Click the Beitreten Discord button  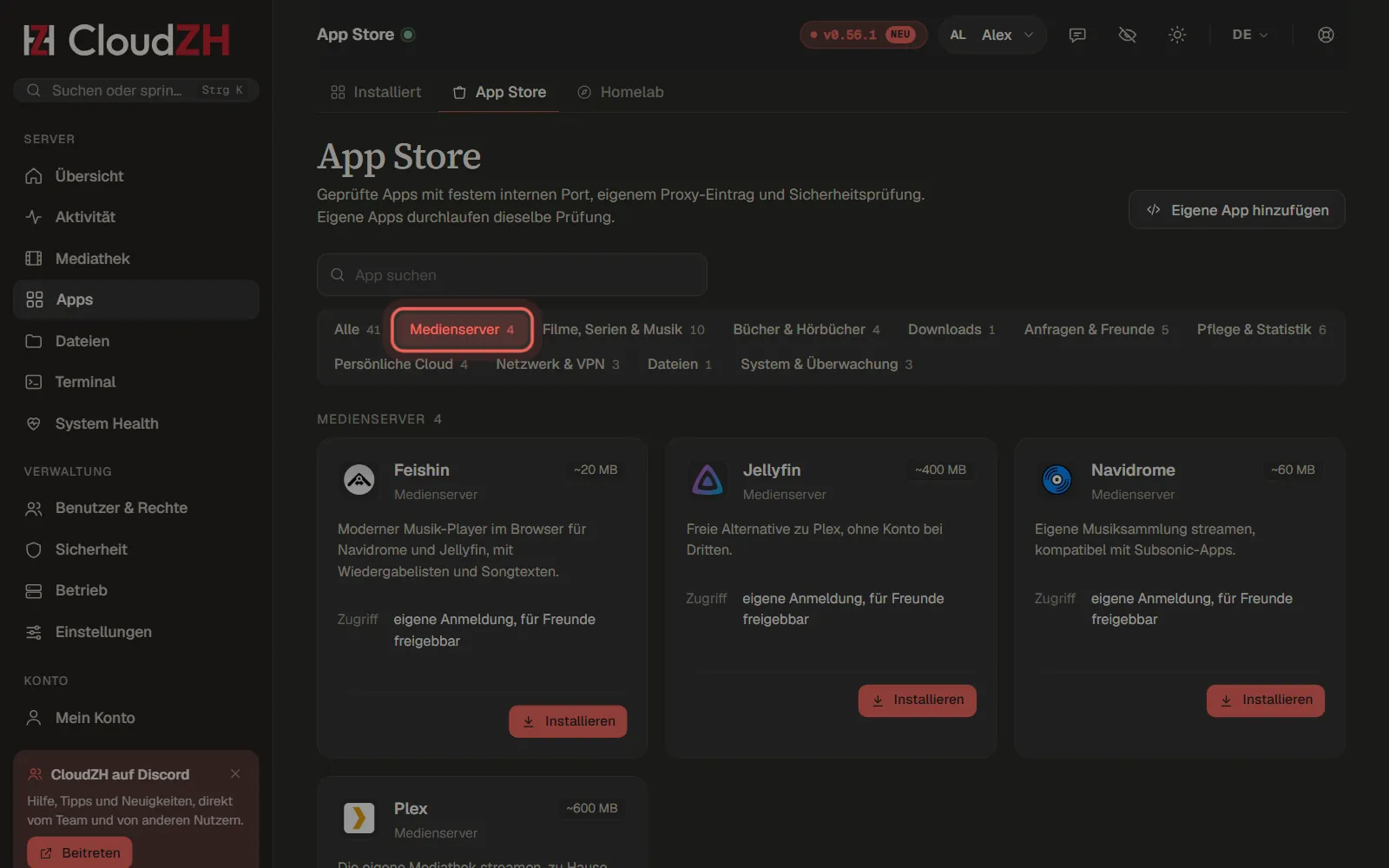click(80, 853)
